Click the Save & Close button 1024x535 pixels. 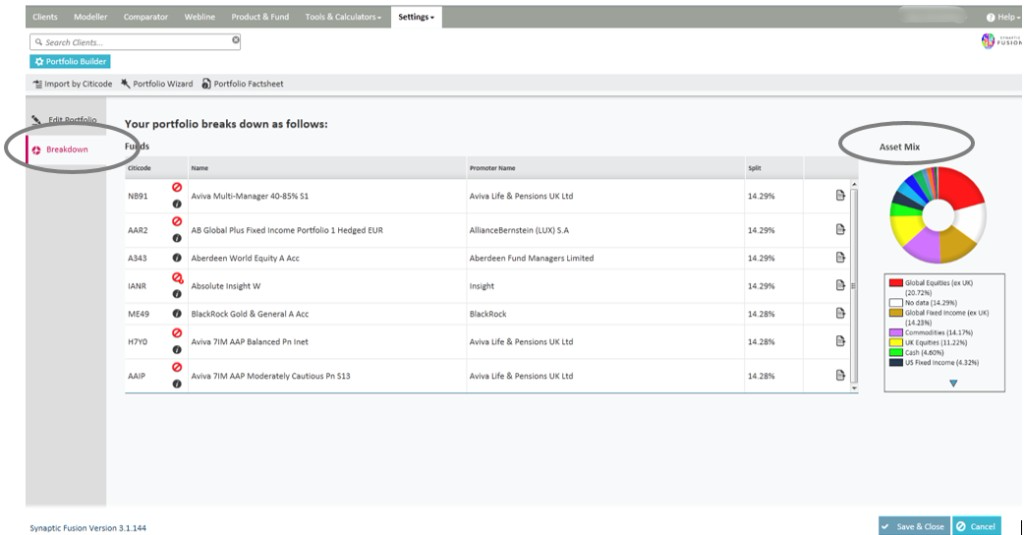[914, 526]
